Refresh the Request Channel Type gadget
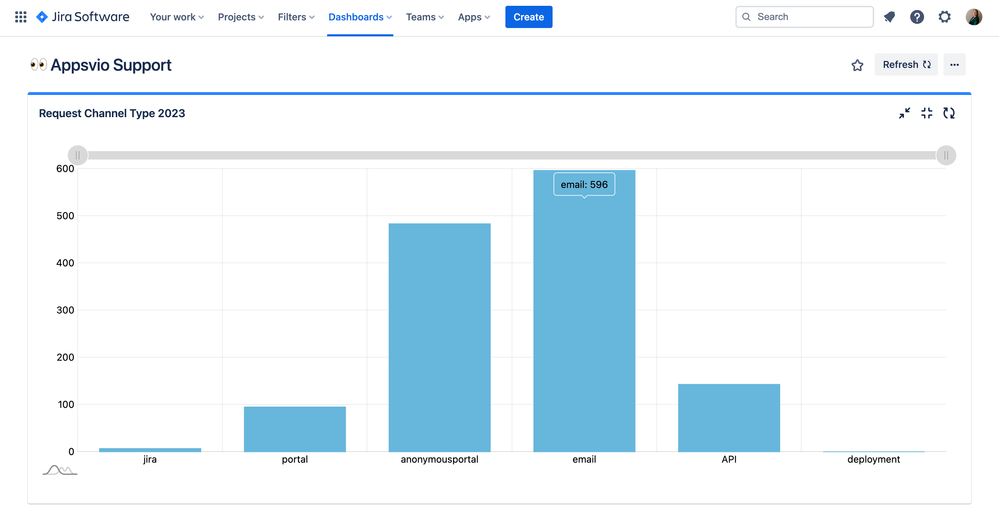The height and width of the screenshot is (516, 999). [949, 113]
